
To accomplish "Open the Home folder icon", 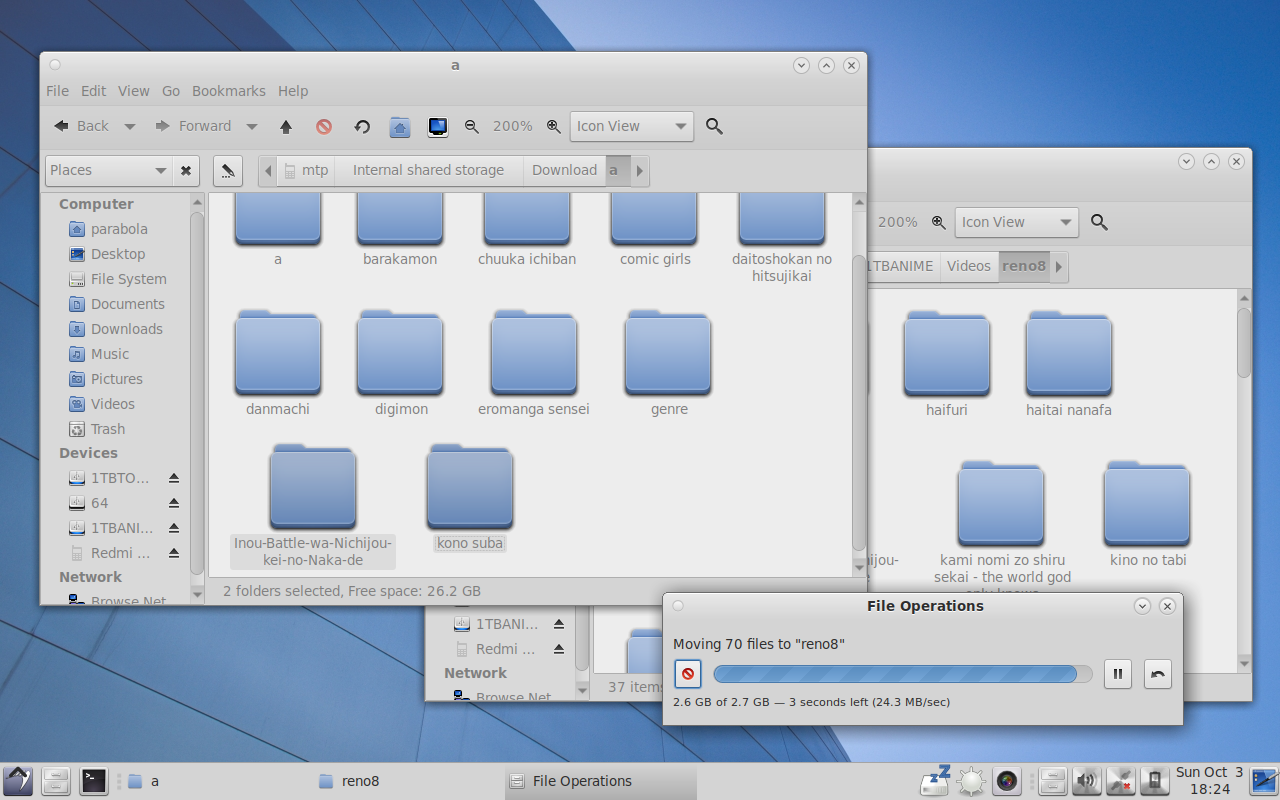I will (400, 126).
